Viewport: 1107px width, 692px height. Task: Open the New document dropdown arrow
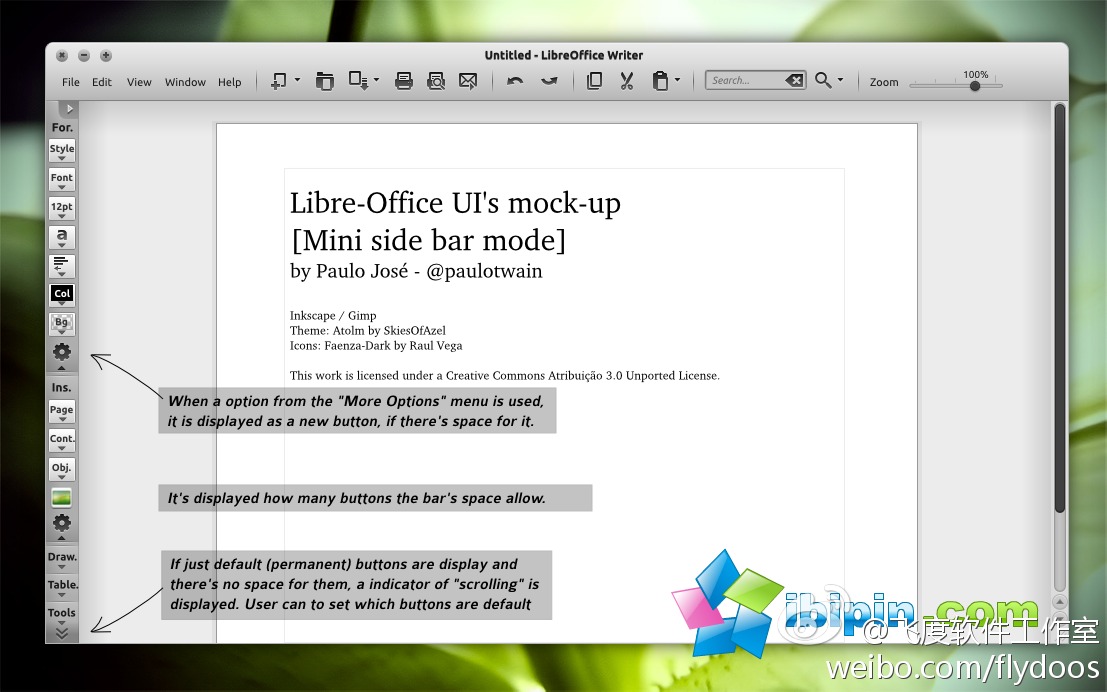(297, 80)
